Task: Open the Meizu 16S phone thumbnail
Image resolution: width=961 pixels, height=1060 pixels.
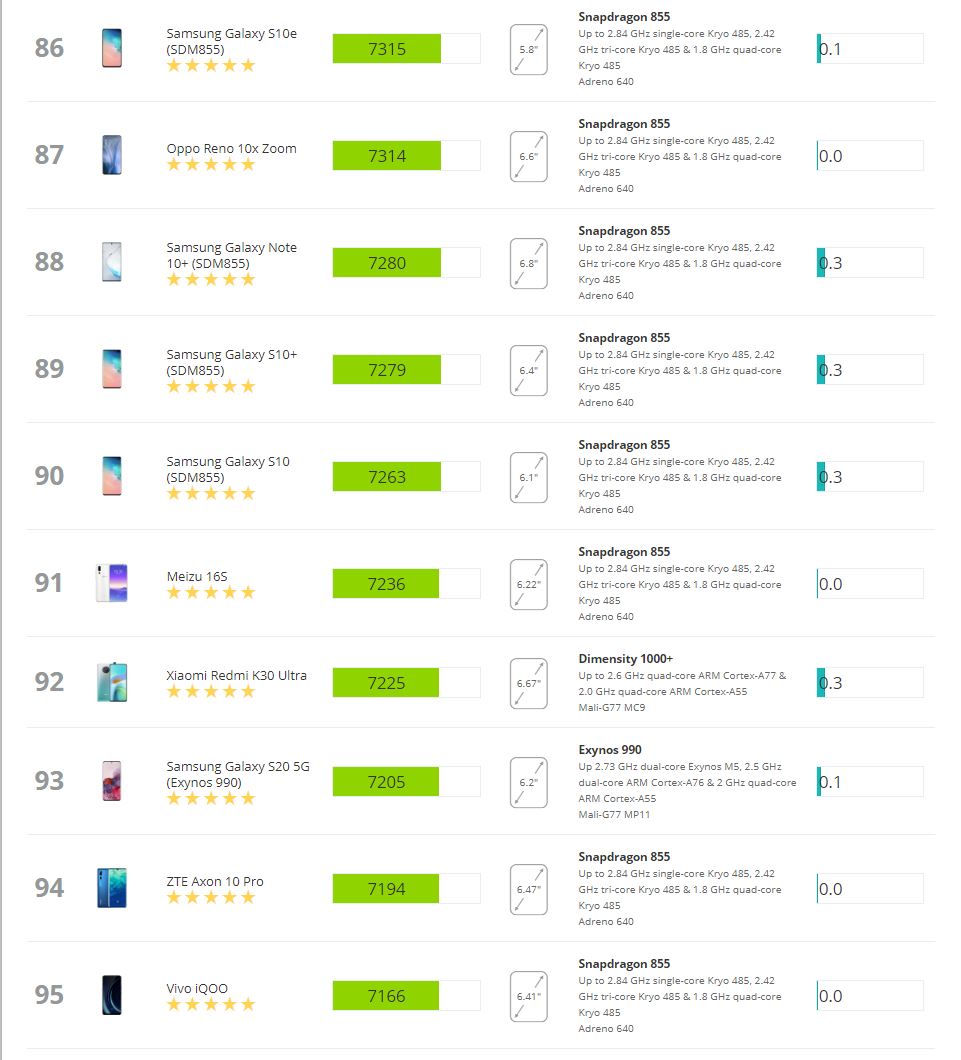Action: coord(112,583)
